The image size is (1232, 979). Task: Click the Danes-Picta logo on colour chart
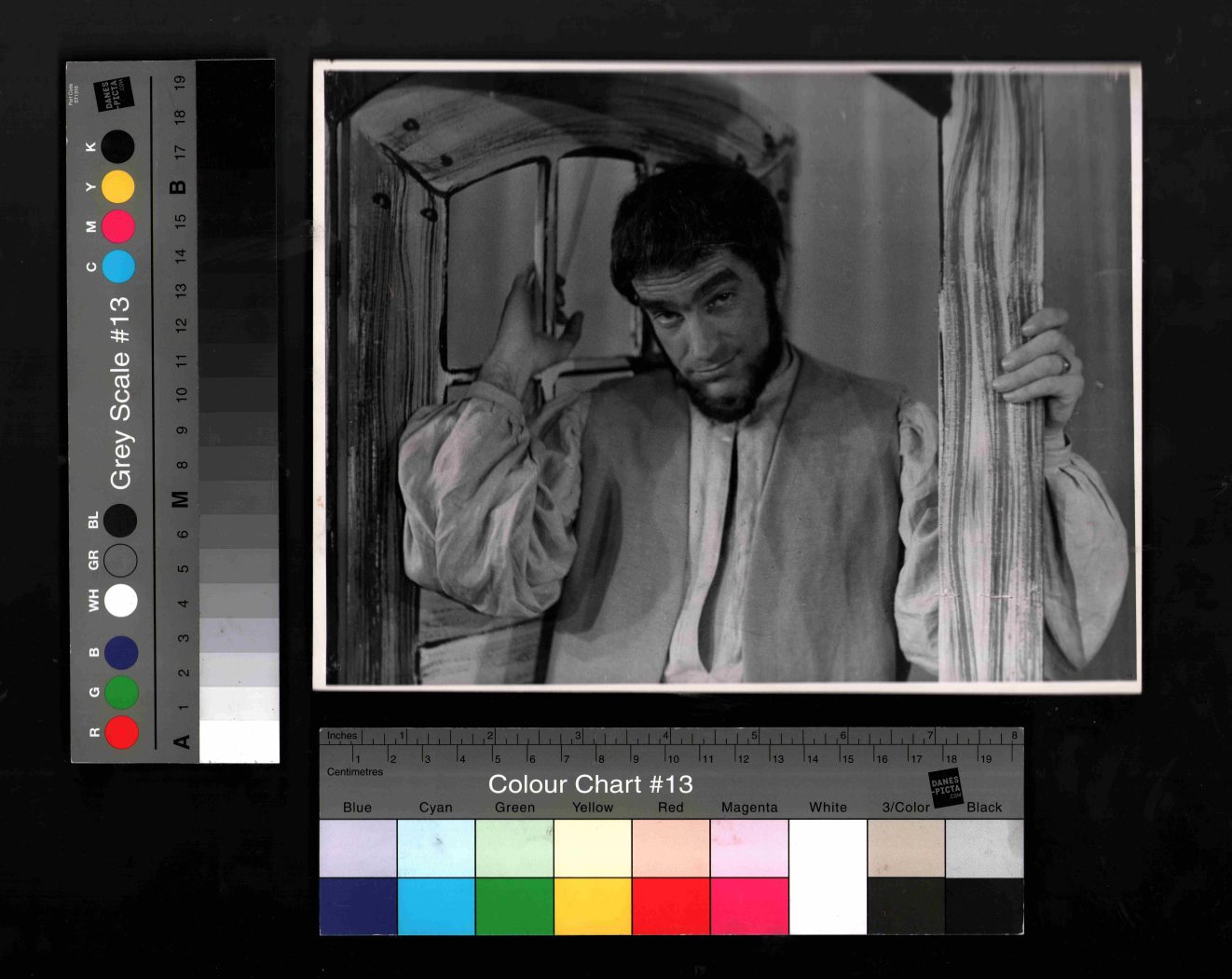[945, 788]
